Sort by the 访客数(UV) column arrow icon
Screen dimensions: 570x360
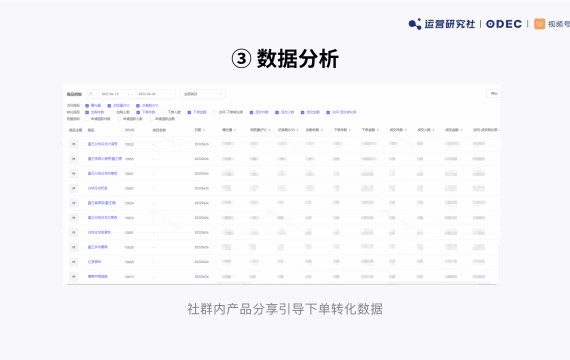click(297, 130)
